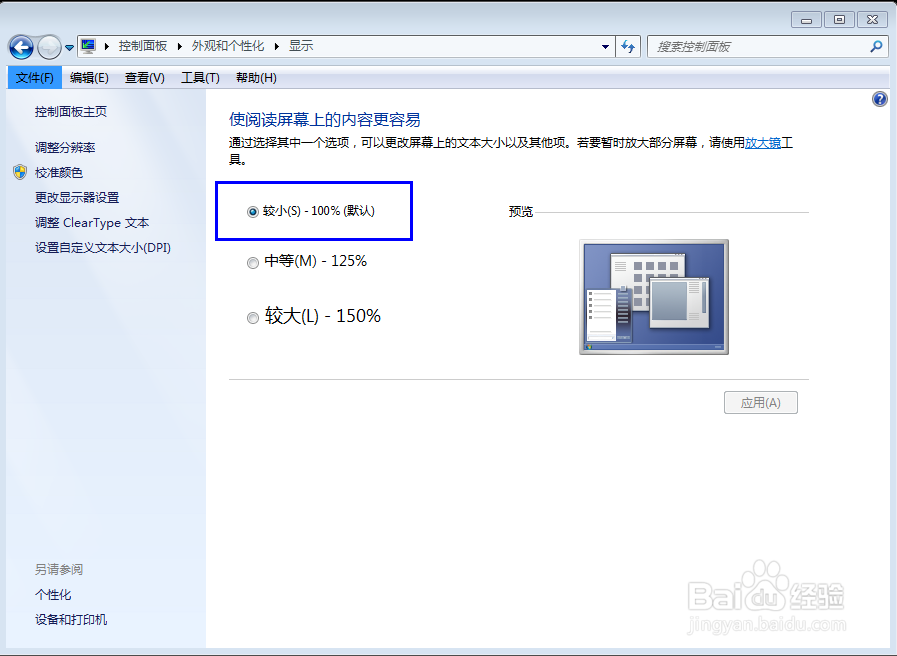Choose the 较大(L) - 150% text size

tap(253, 317)
